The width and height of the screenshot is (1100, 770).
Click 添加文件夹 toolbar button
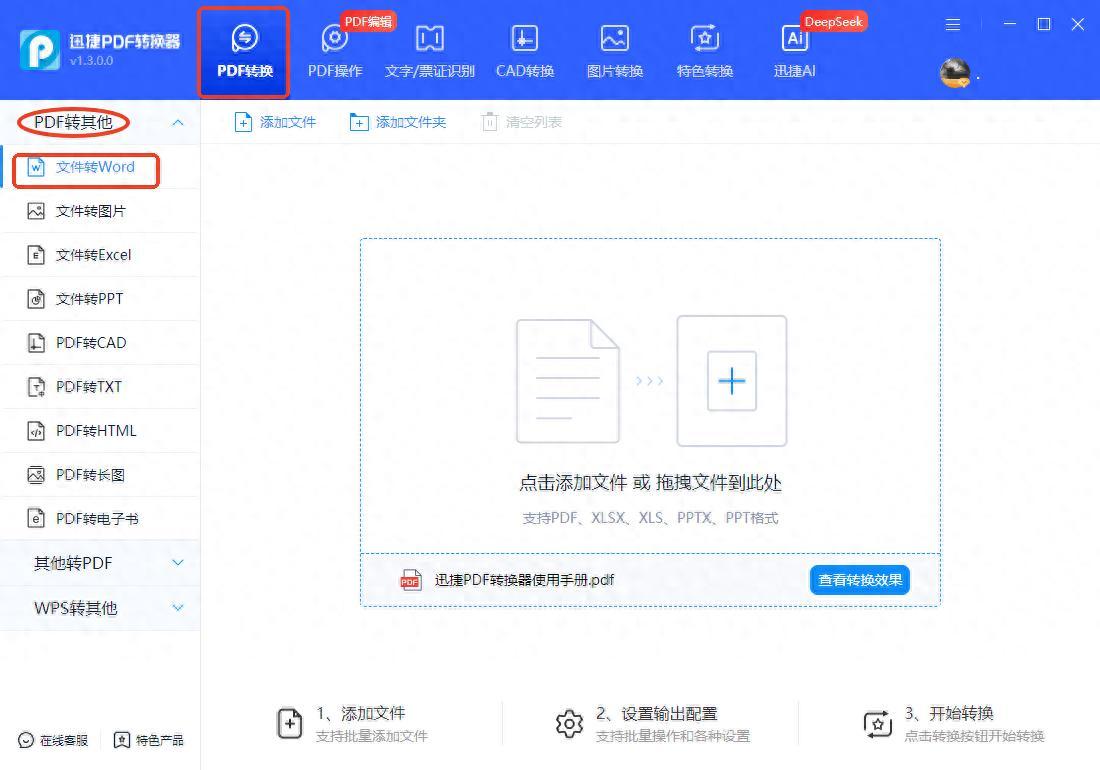coord(397,122)
